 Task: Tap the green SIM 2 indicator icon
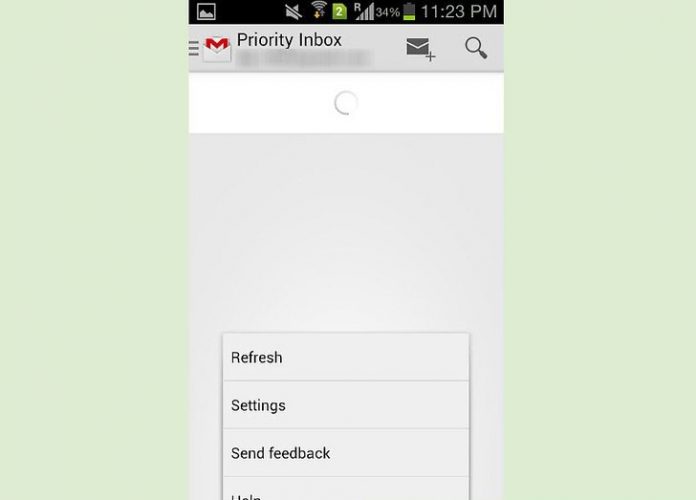pyautogui.click(x=340, y=12)
